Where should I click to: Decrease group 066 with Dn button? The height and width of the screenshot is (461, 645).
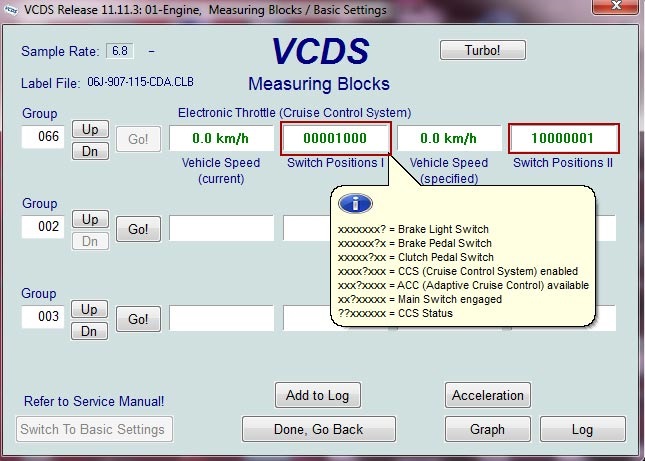[x=90, y=151]
